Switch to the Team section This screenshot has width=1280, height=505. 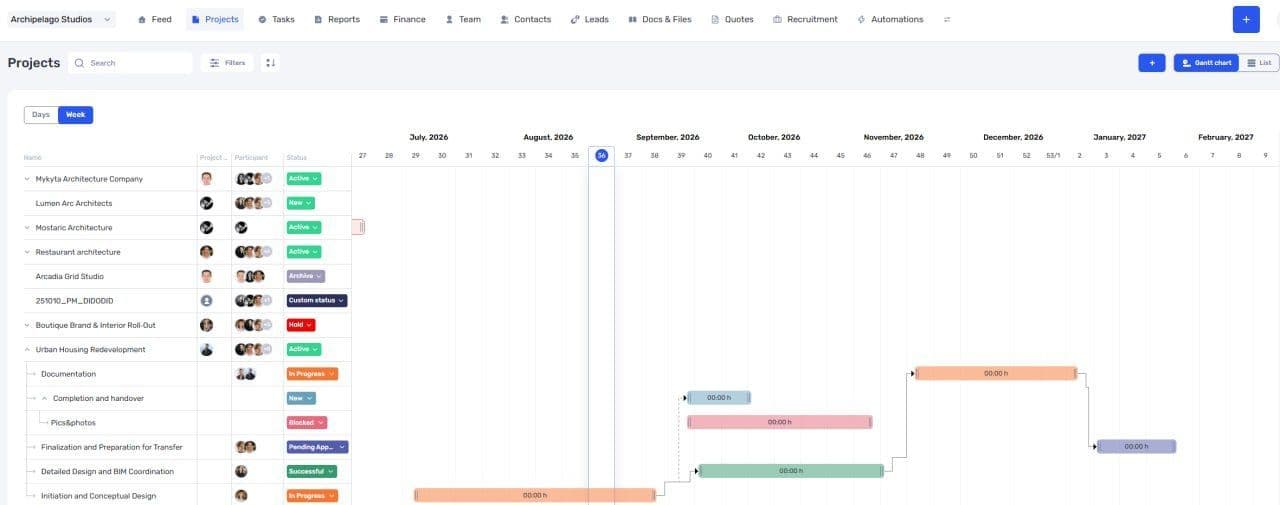coord(463,19)
